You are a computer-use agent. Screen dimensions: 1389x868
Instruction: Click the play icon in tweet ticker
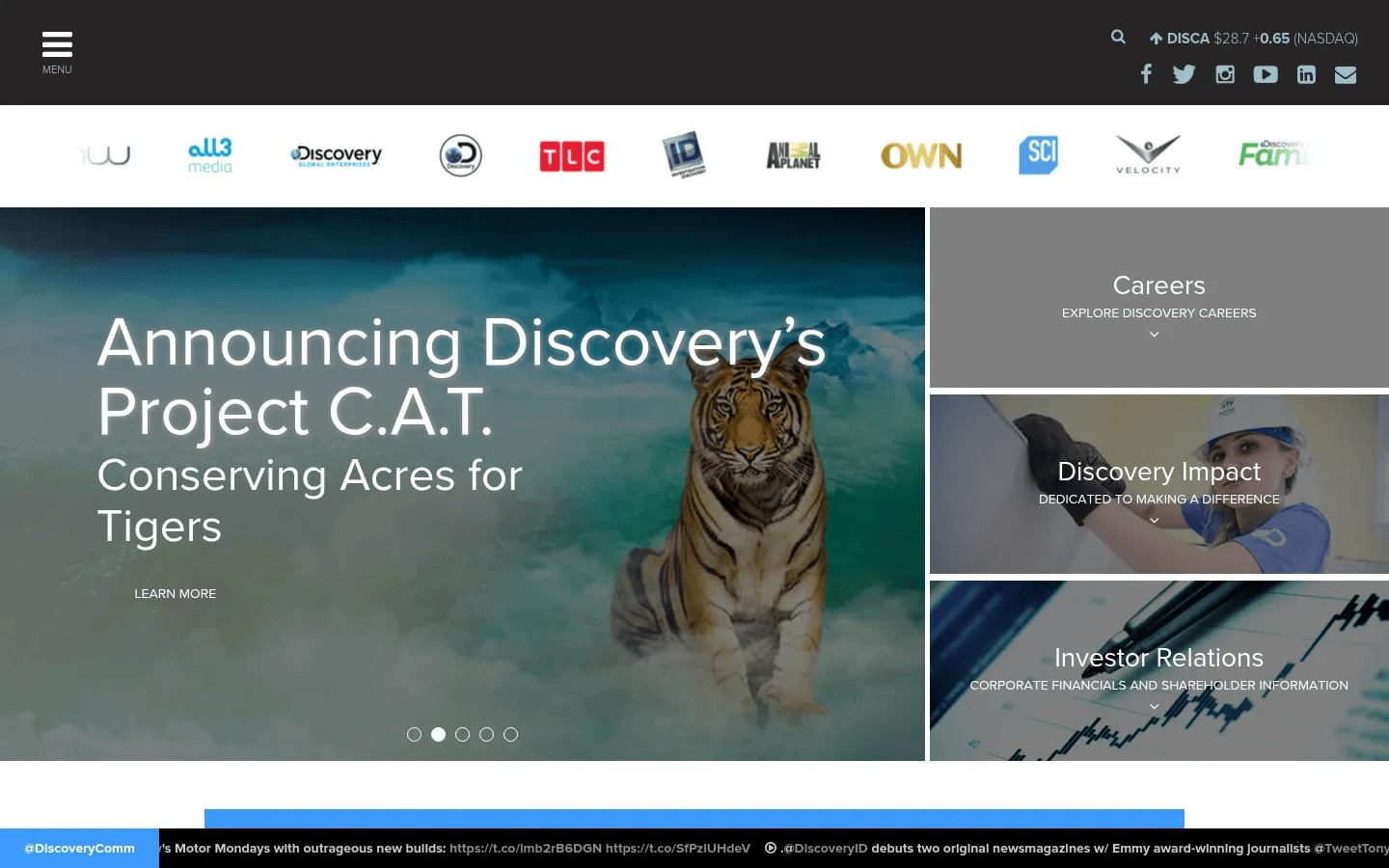coord(771,848)
